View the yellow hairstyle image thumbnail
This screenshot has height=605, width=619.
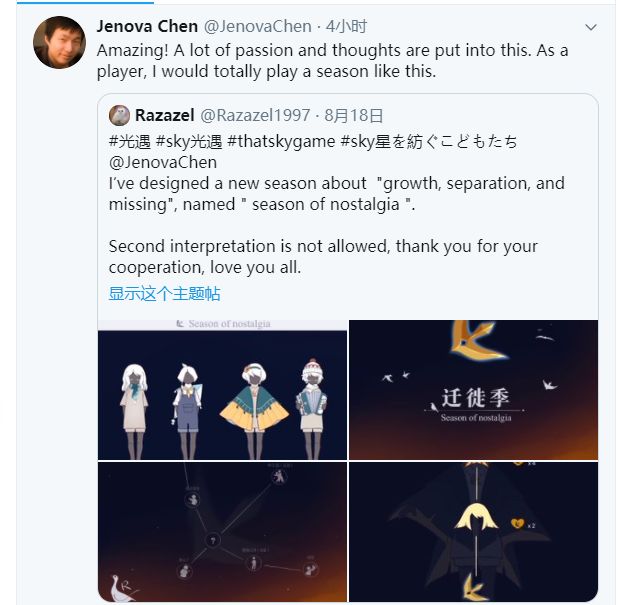(473, 532)
